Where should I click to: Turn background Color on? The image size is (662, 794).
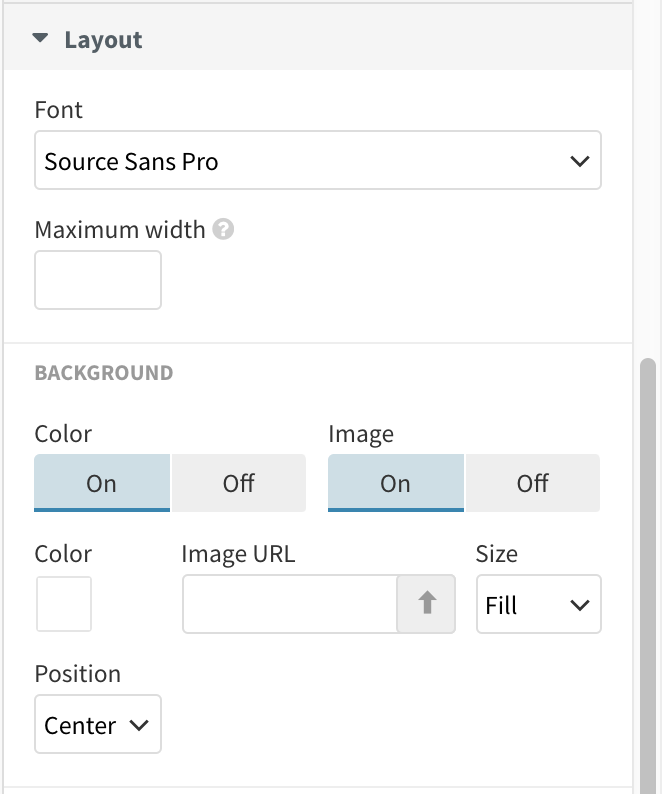point(102,483)
